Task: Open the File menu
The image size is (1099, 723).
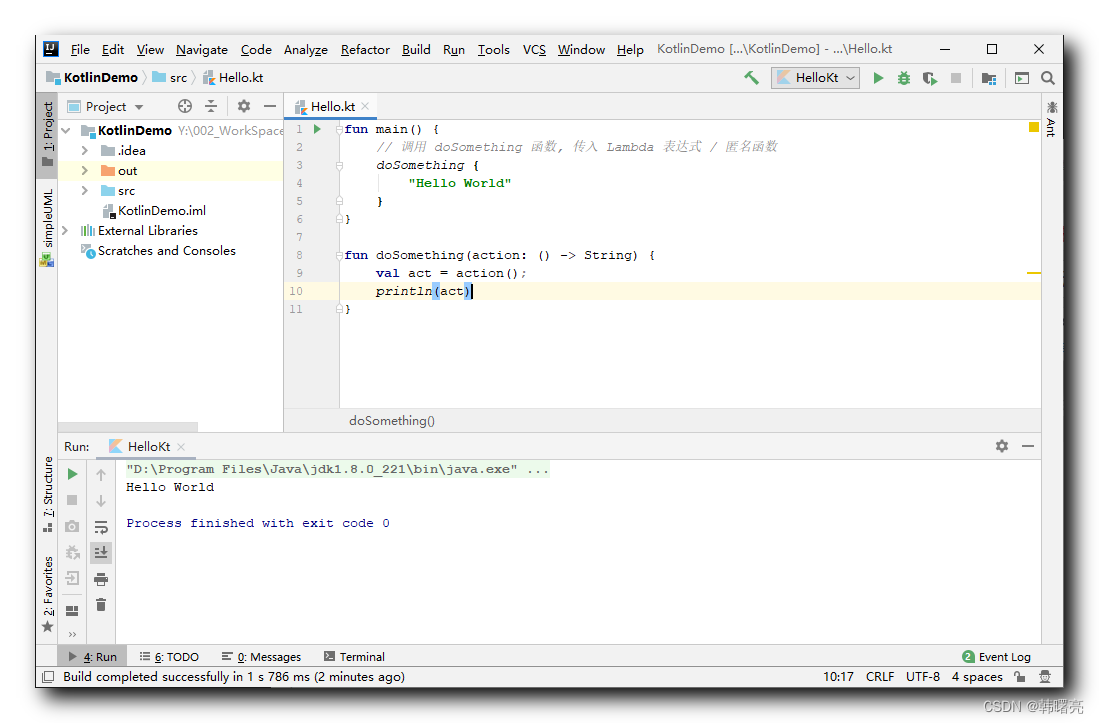Action: 80,50
